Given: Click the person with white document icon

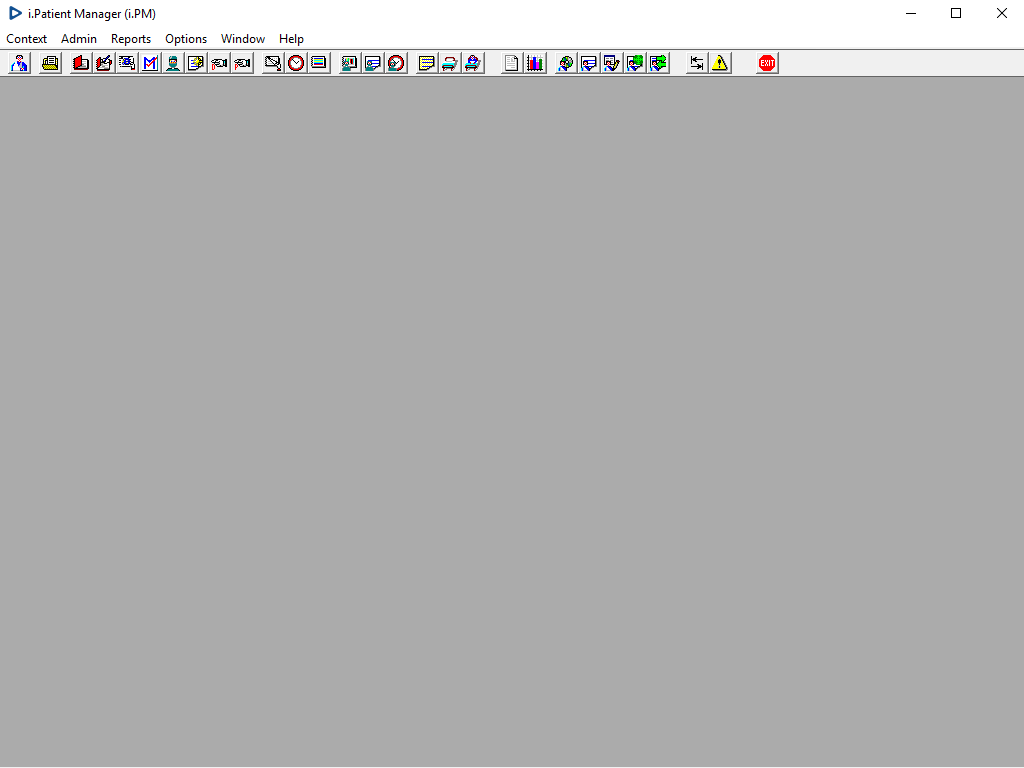Looking at the screenshot, I should (x=589, y=63).
